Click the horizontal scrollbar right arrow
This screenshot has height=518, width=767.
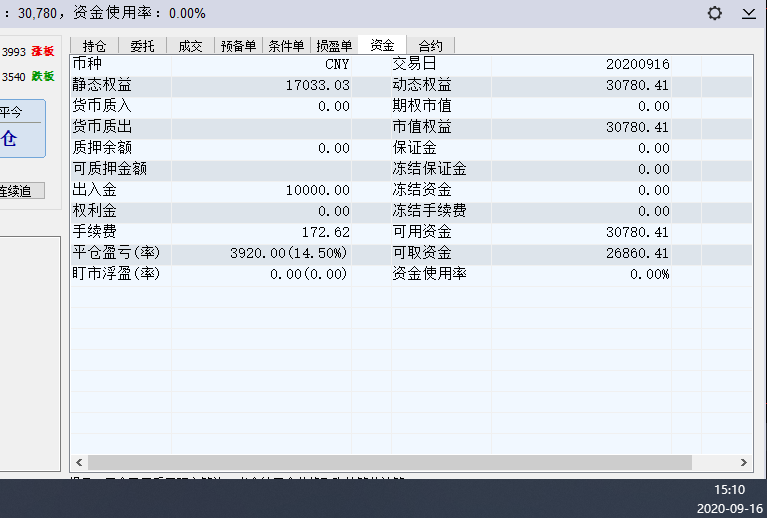coord(744,462)
